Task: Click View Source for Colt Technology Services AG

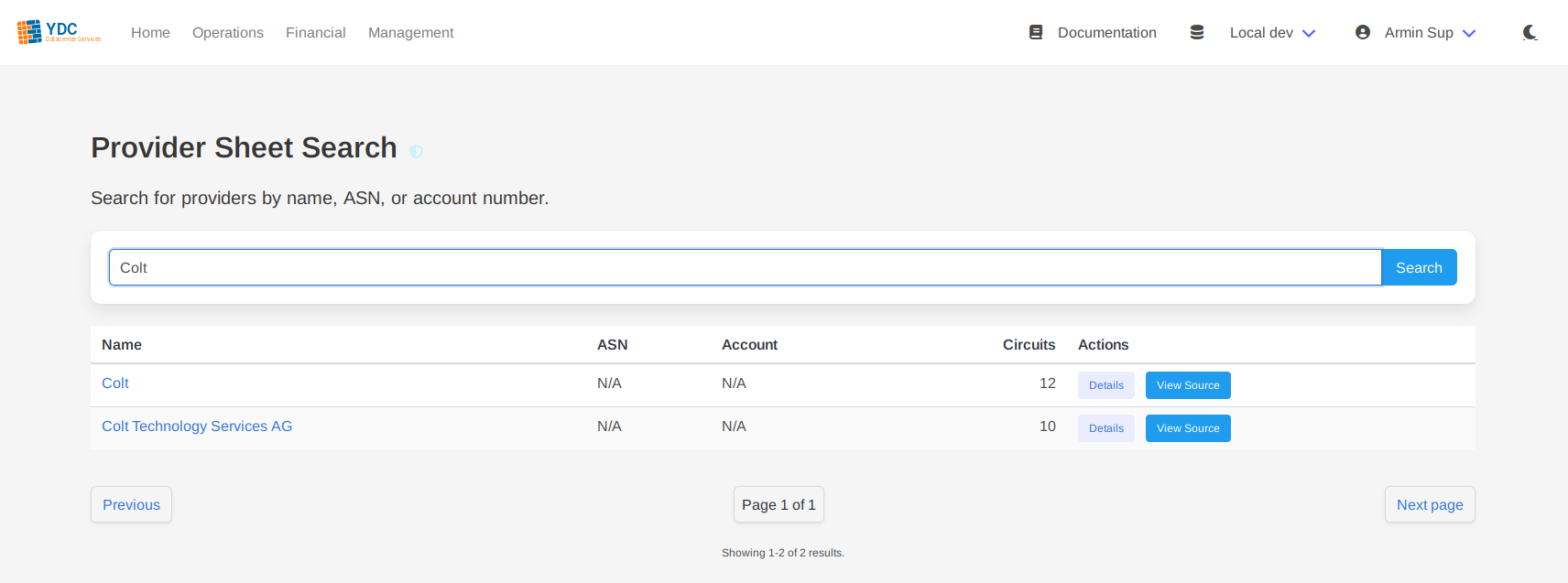Action: (x=1188, y=428)
